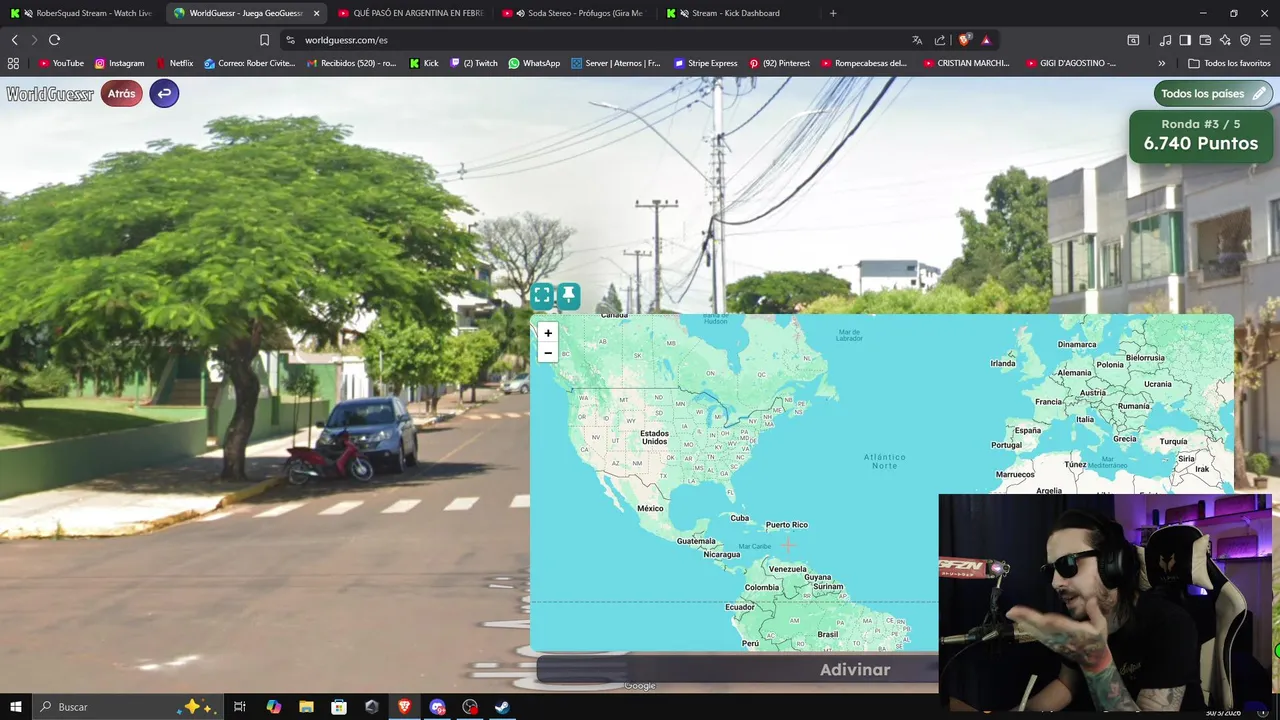Open Microsoft Store from the taskbar
Image resolution: width=1280 pixels, height=720 pixels.
point(339,707)
